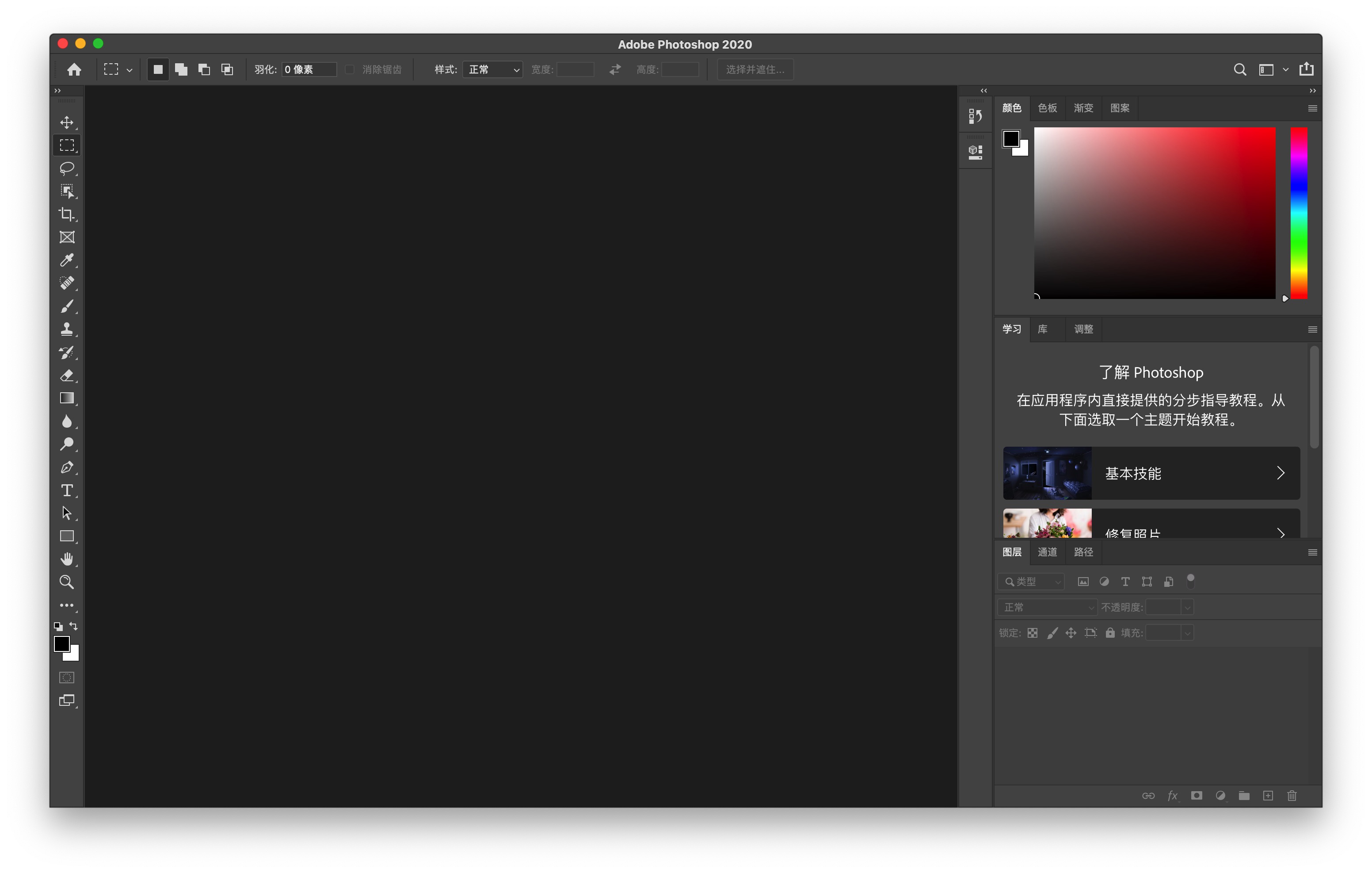Toggle the layer filter on/off switch
Screen dimensions: 1372x873
(x=1191, y=582)
